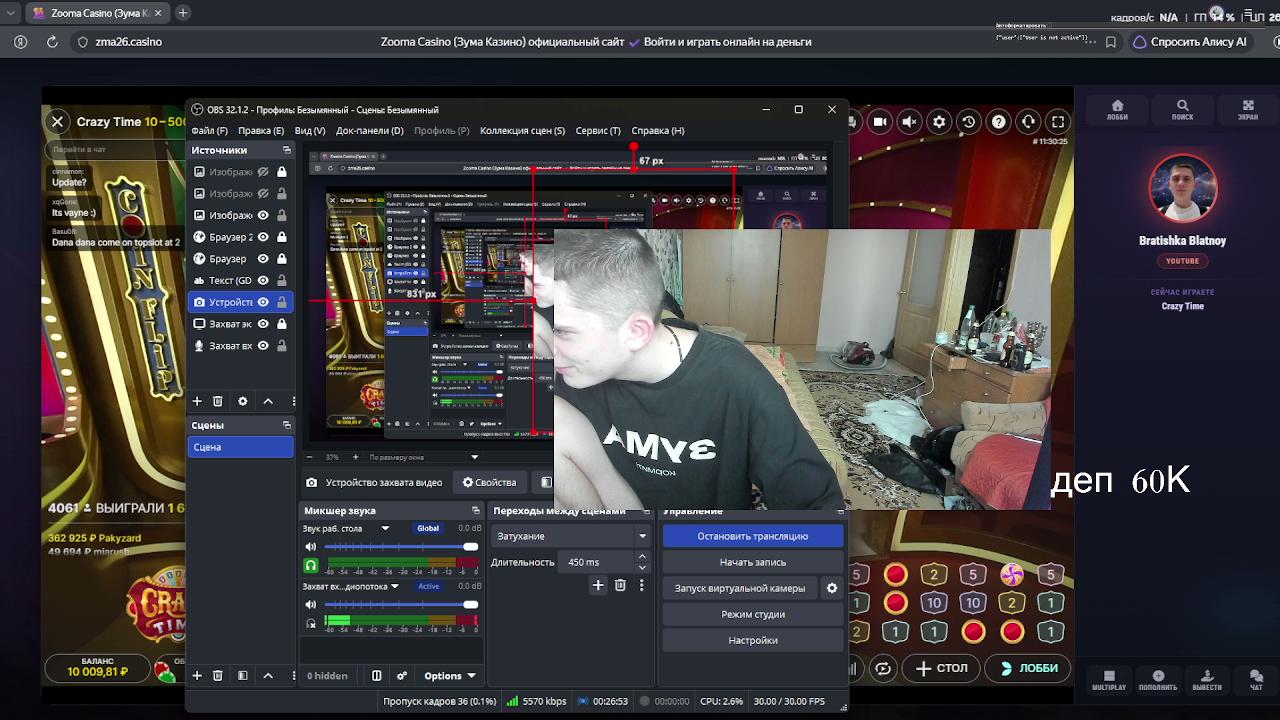Mute Desktop Audio speaker icon (Звук раб. стола)
This screenshot has height=720, width=1280.
311,547
